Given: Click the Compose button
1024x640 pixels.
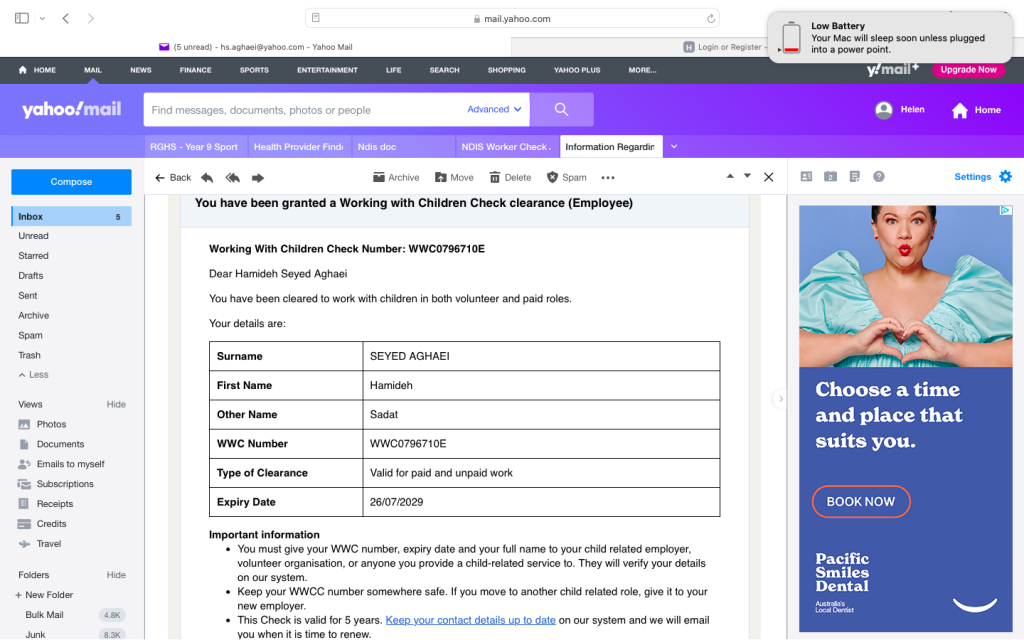Looking at the screenshot, I should [71, 182].
